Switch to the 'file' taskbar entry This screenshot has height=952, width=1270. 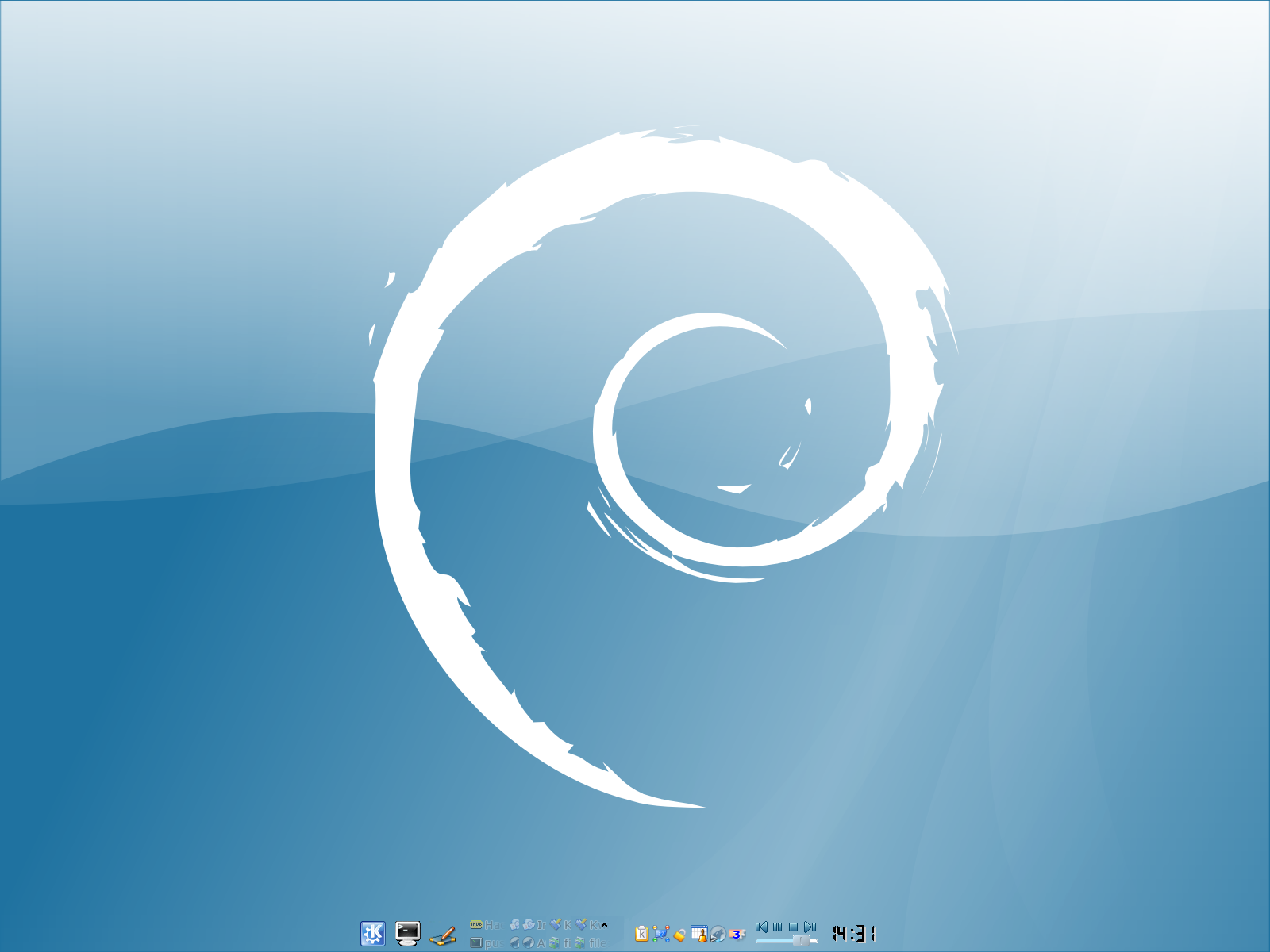591,942
